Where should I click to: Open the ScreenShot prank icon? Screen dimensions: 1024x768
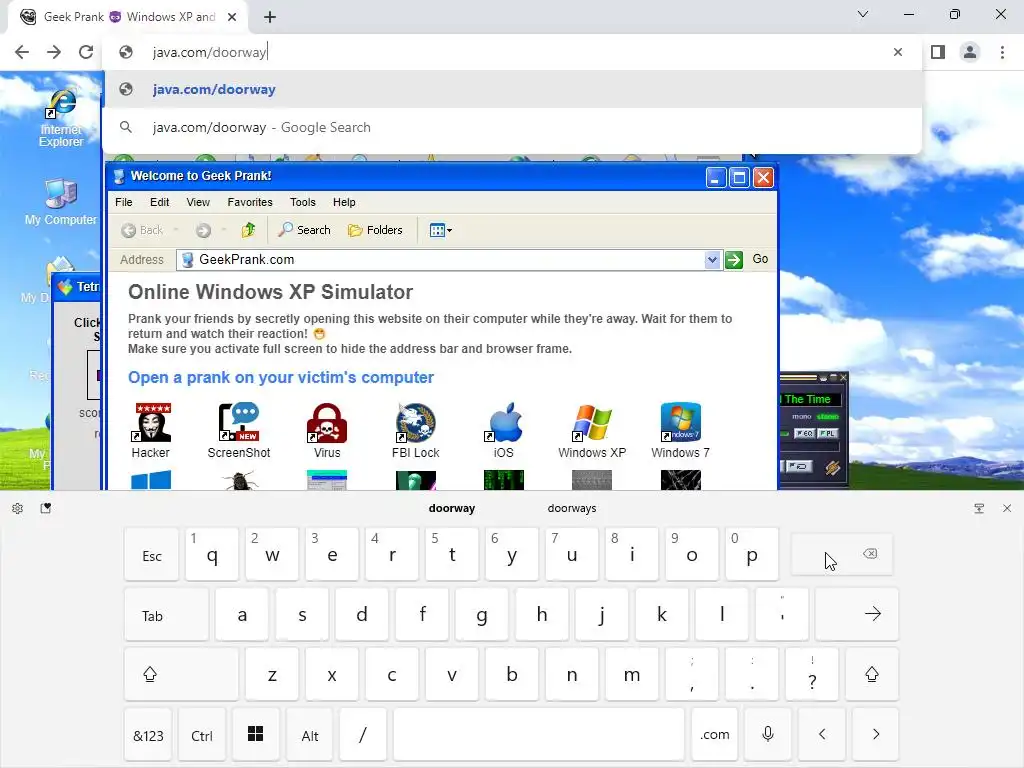[x=238, y=430]
